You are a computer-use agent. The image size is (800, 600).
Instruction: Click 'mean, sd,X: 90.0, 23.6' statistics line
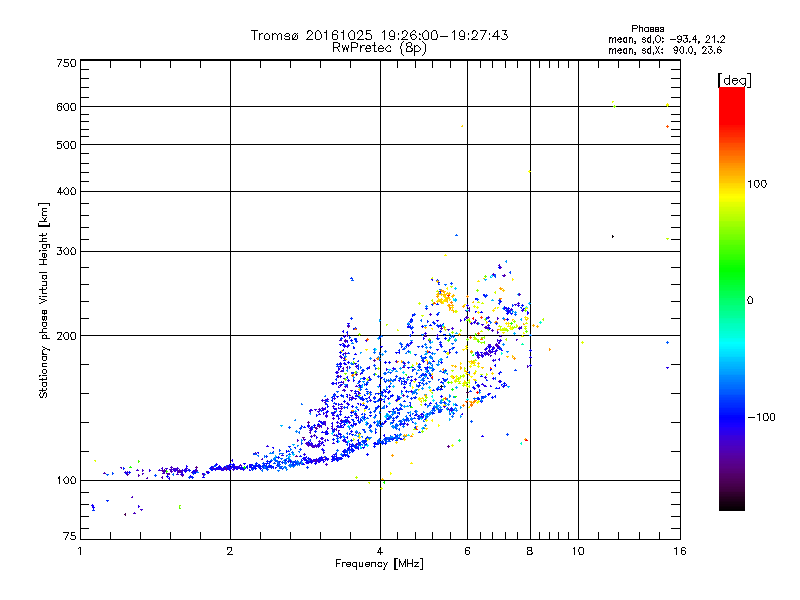tap(665, 50)
